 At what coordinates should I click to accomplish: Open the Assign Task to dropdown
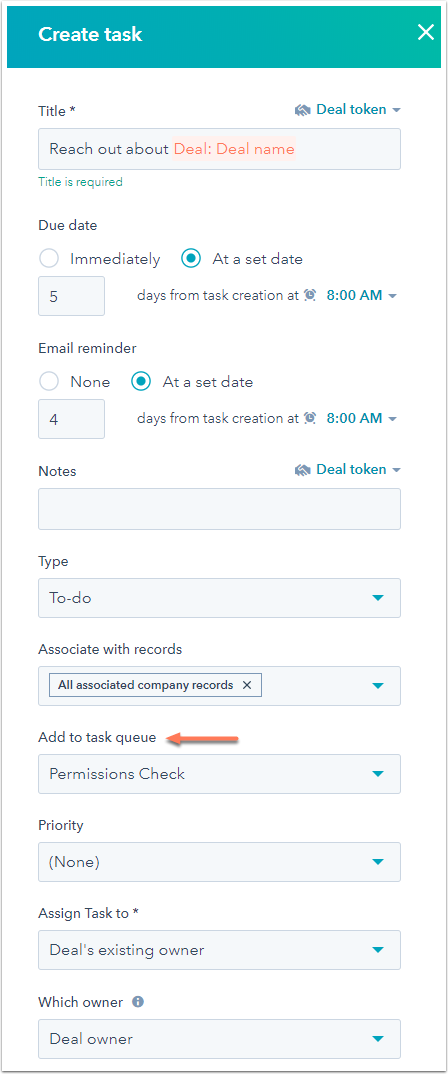coord(219,950)
